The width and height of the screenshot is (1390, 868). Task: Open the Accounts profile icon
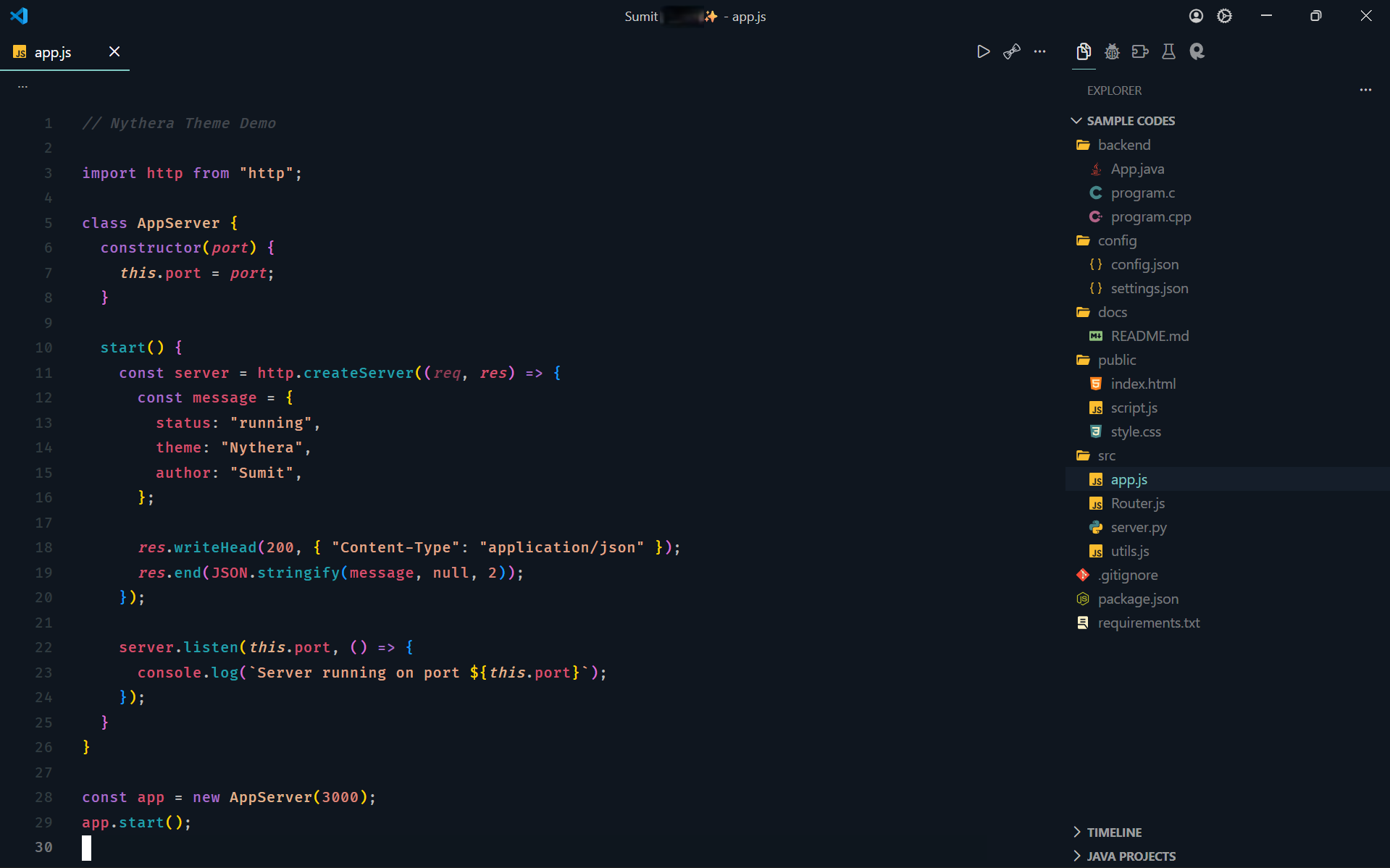coord(1196,16)
